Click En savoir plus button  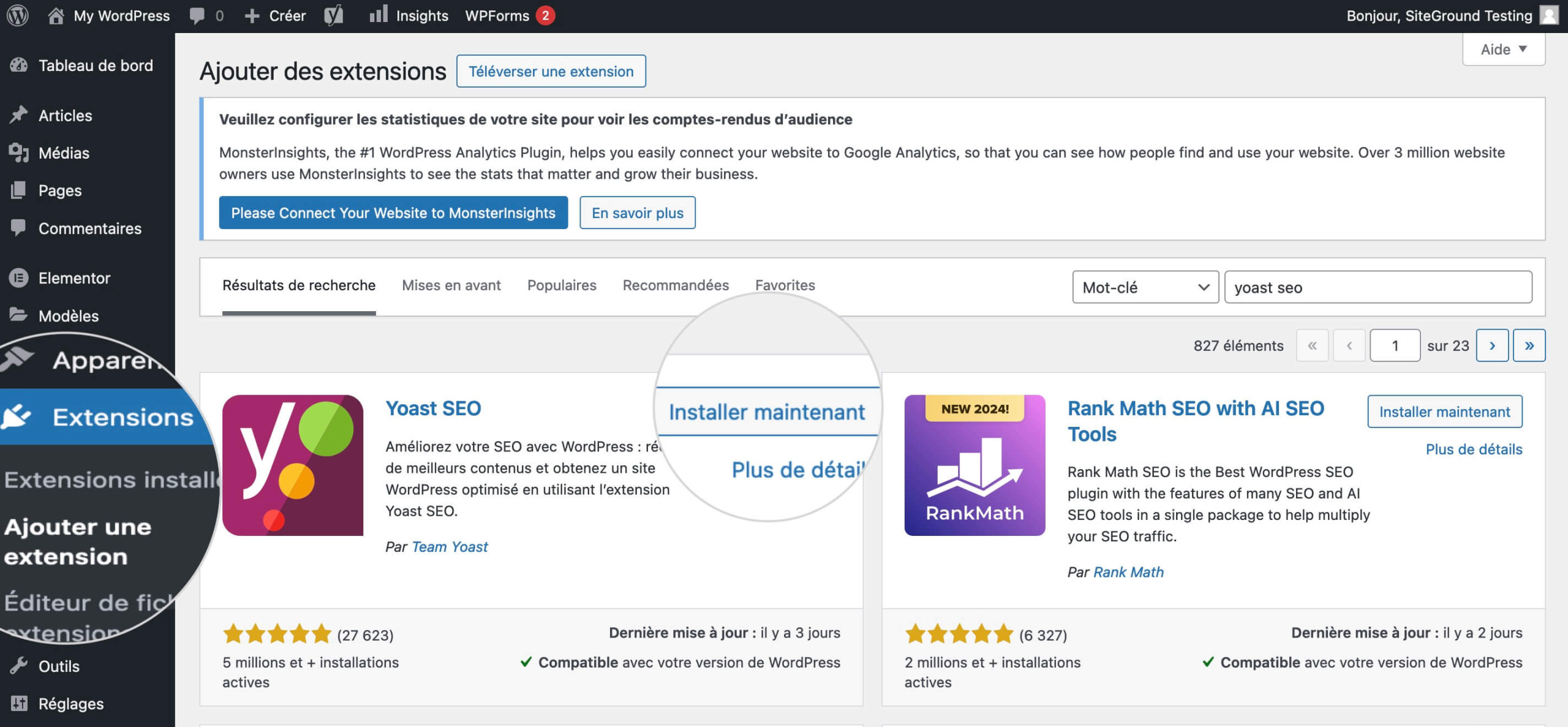(637, 213)
